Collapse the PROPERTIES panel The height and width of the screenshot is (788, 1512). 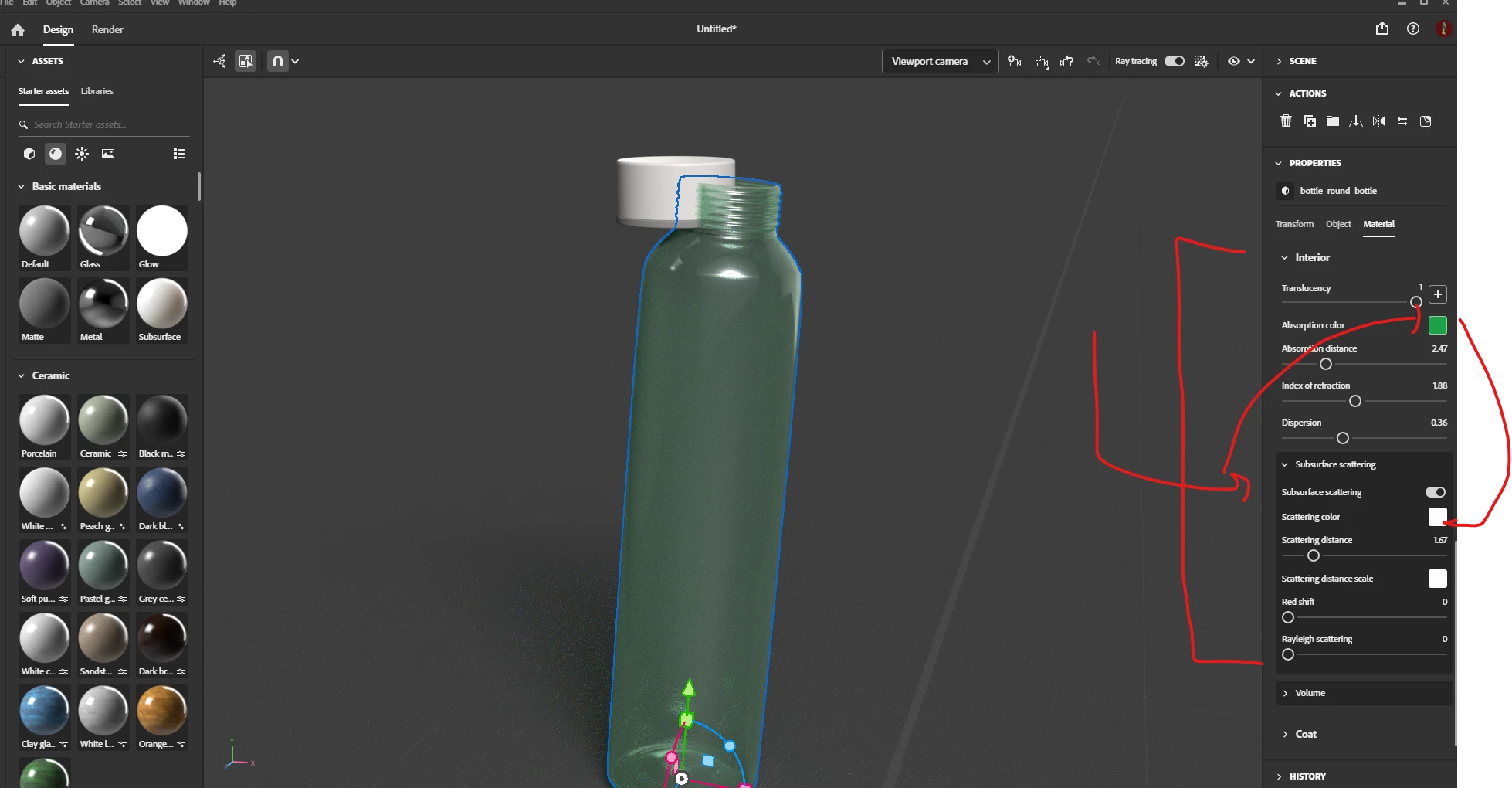[x=1279, y=163]
